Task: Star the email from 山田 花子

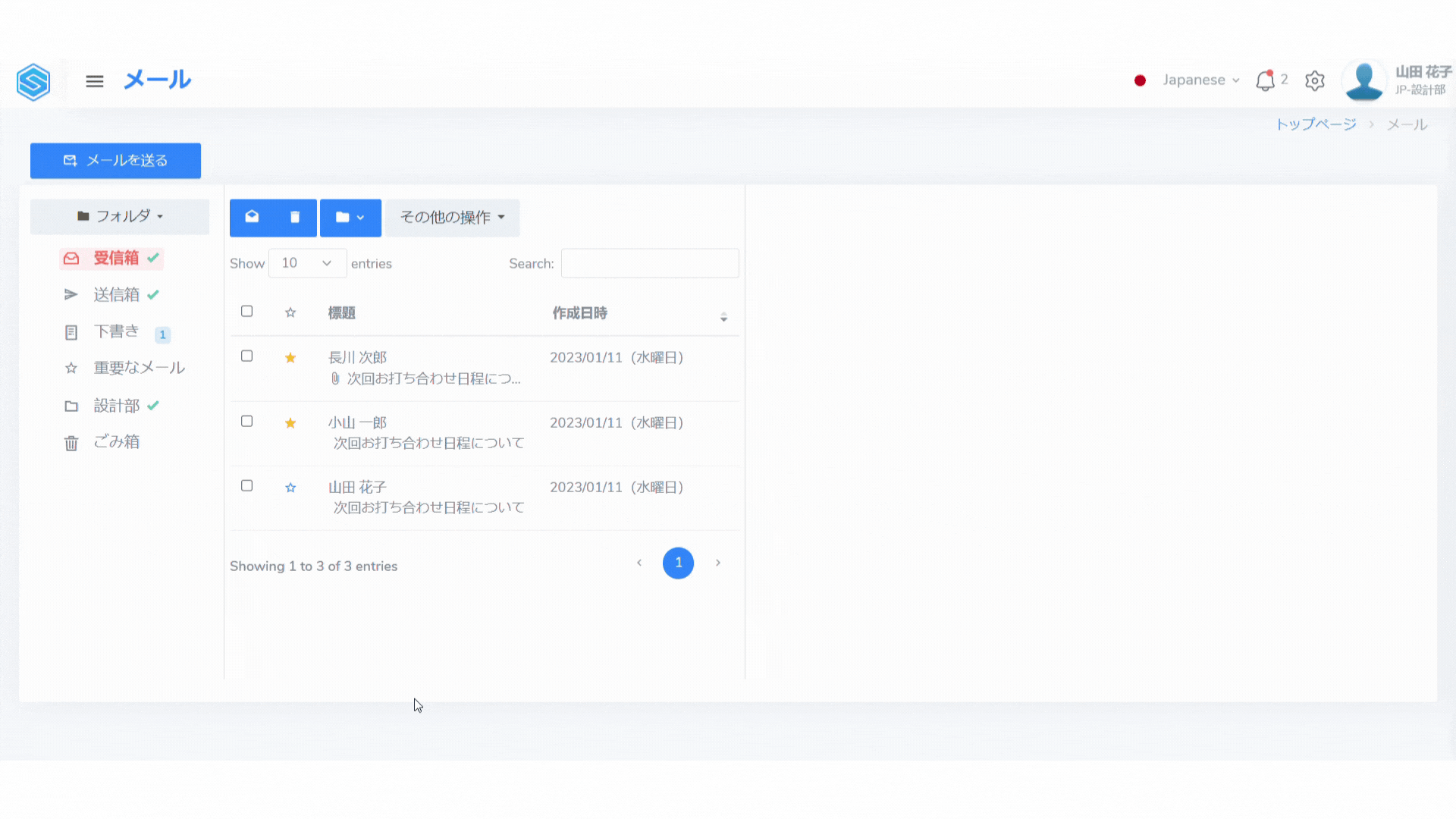Action: coord(290,488)
